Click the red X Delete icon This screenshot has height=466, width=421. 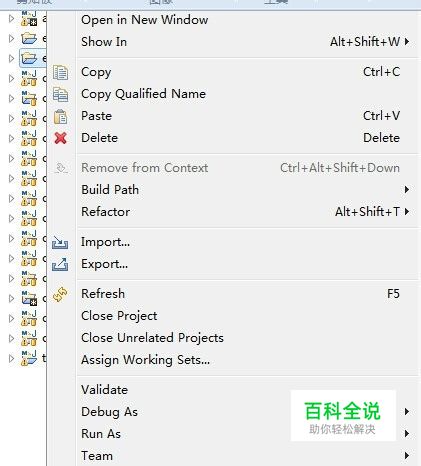tap(61, 138)
